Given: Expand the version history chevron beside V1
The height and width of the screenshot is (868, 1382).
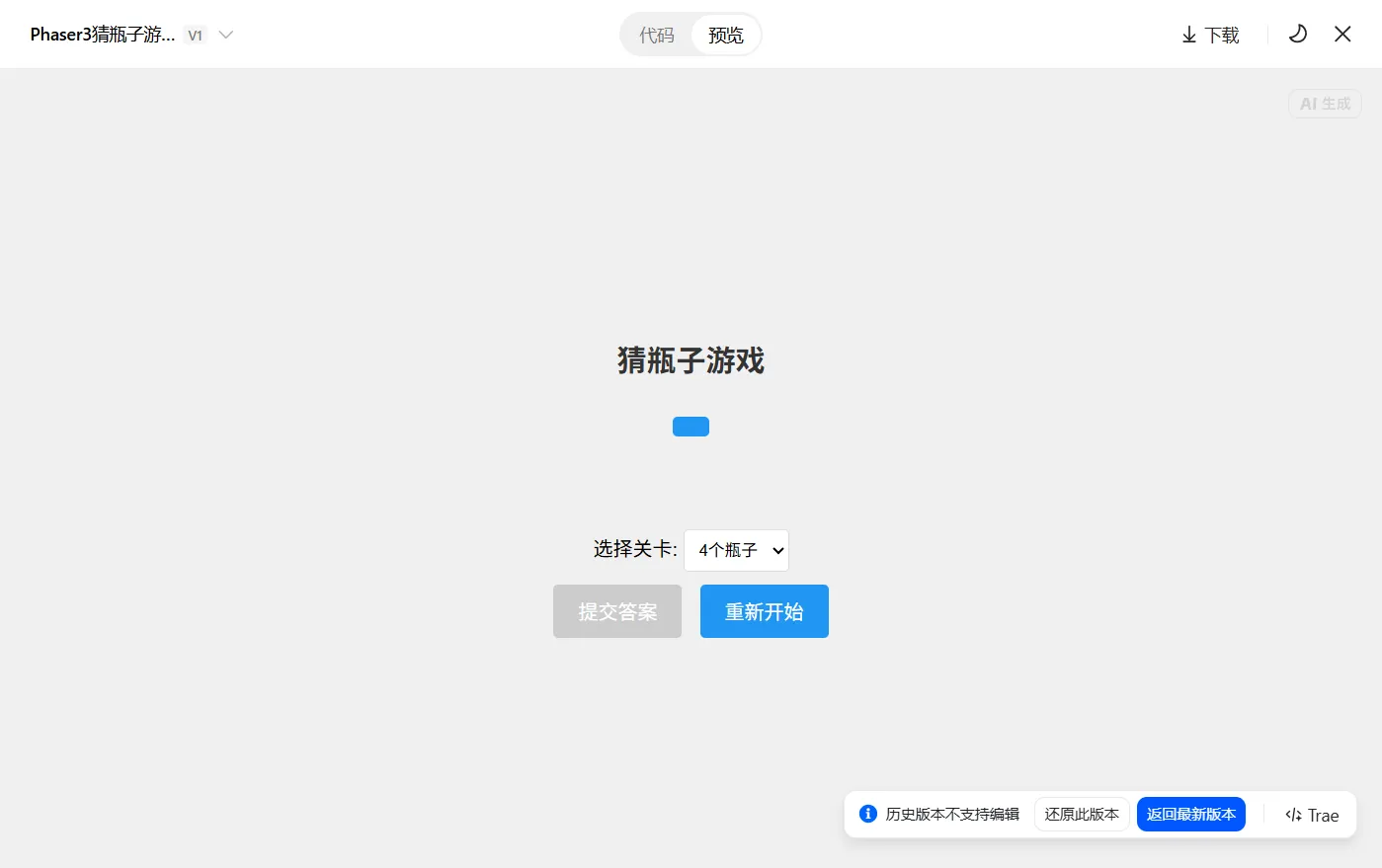Looking at the screenshot, I should pos(225,35).
